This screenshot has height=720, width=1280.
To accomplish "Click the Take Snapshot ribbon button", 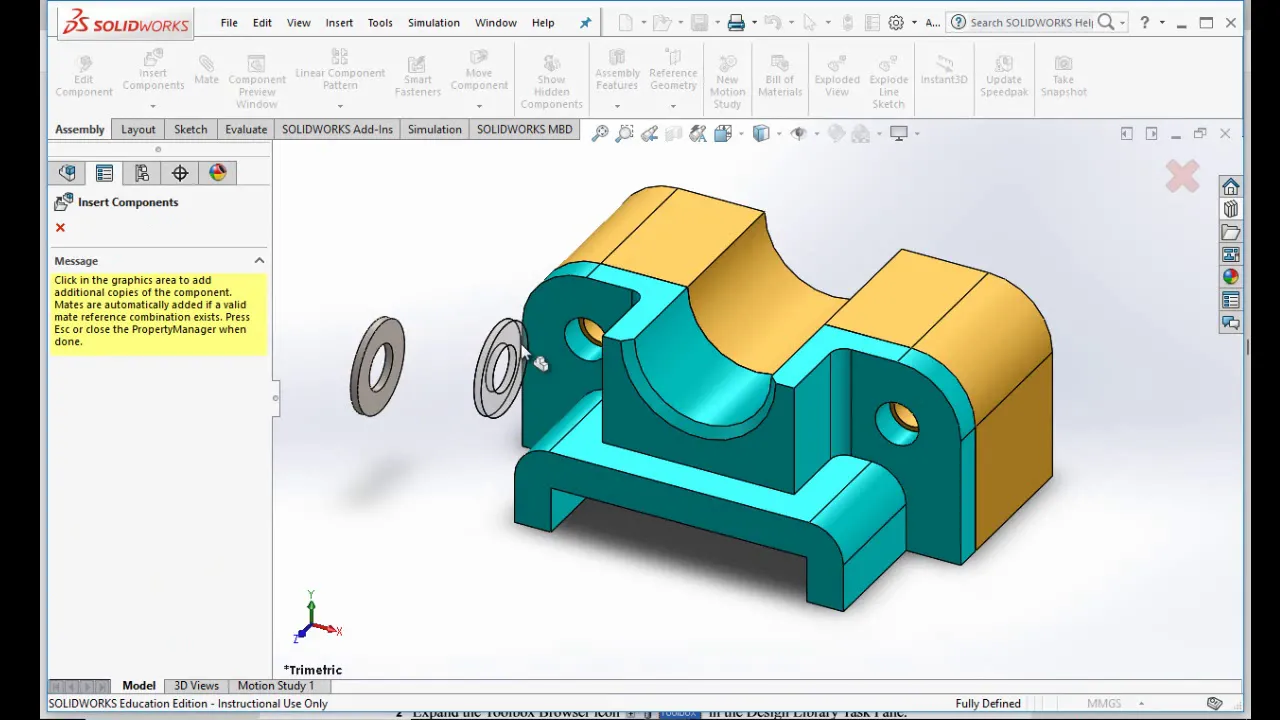I will [1063, 76].
